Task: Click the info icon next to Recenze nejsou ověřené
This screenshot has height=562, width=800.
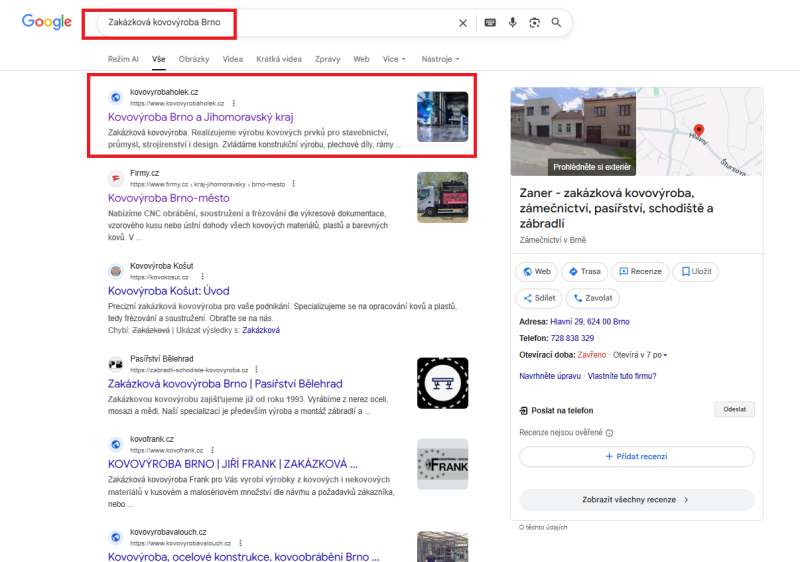Action: [x=609, y=433]
